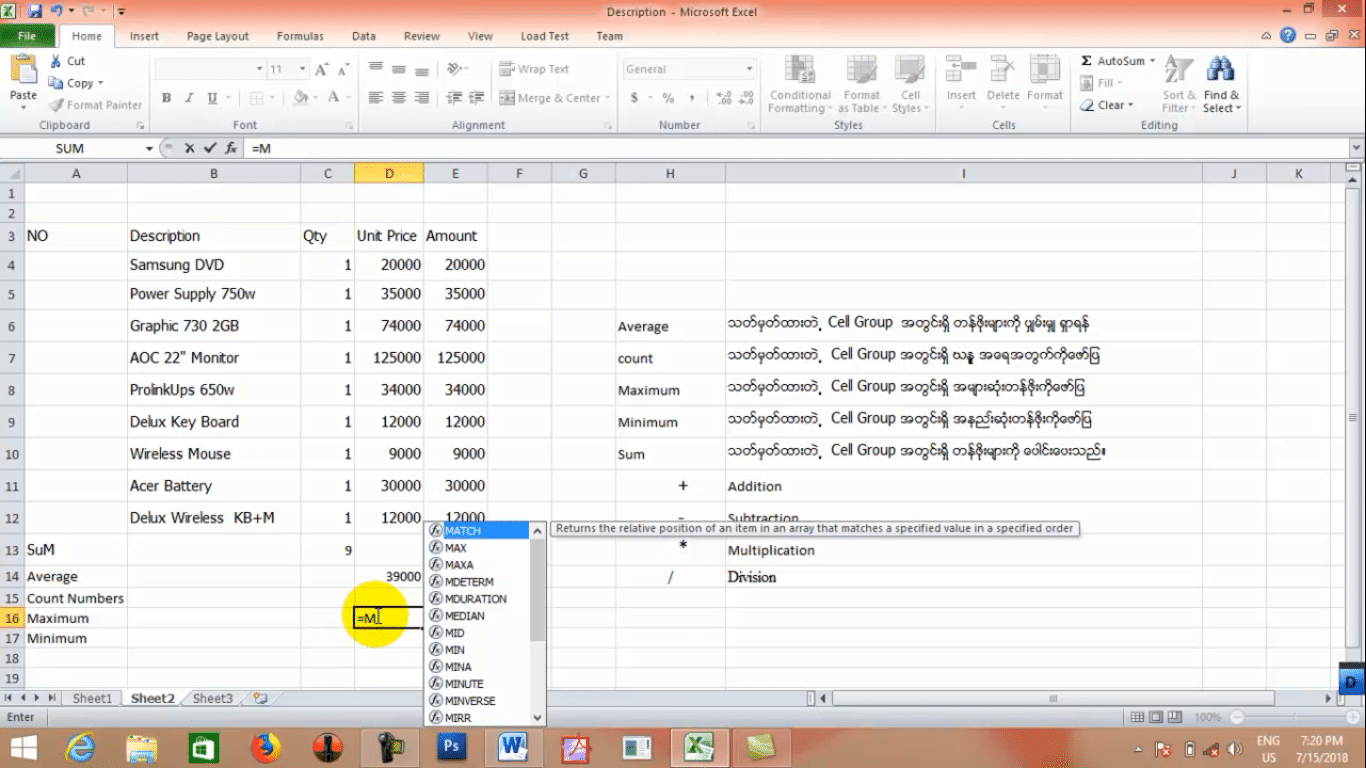Decrease decimal places
Viewport: 1366px width, 768px height.
point(747,98)
